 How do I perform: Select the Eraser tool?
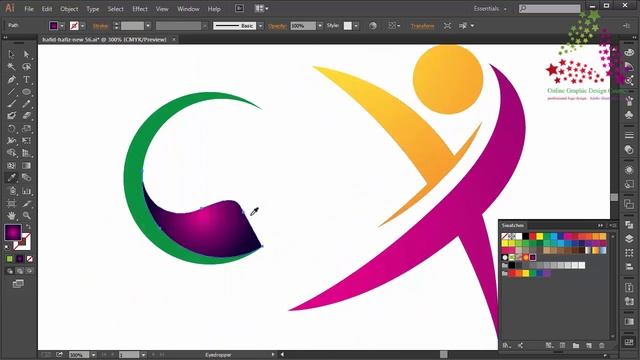[x=27, y=116]
